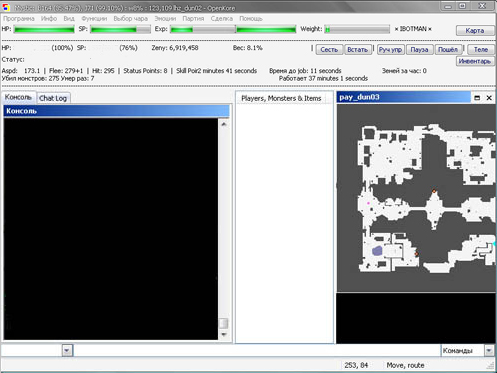The width and height of the screenshot is (497, 373).
Task: Click the pink dot on the map
Action: coord(368,203)
